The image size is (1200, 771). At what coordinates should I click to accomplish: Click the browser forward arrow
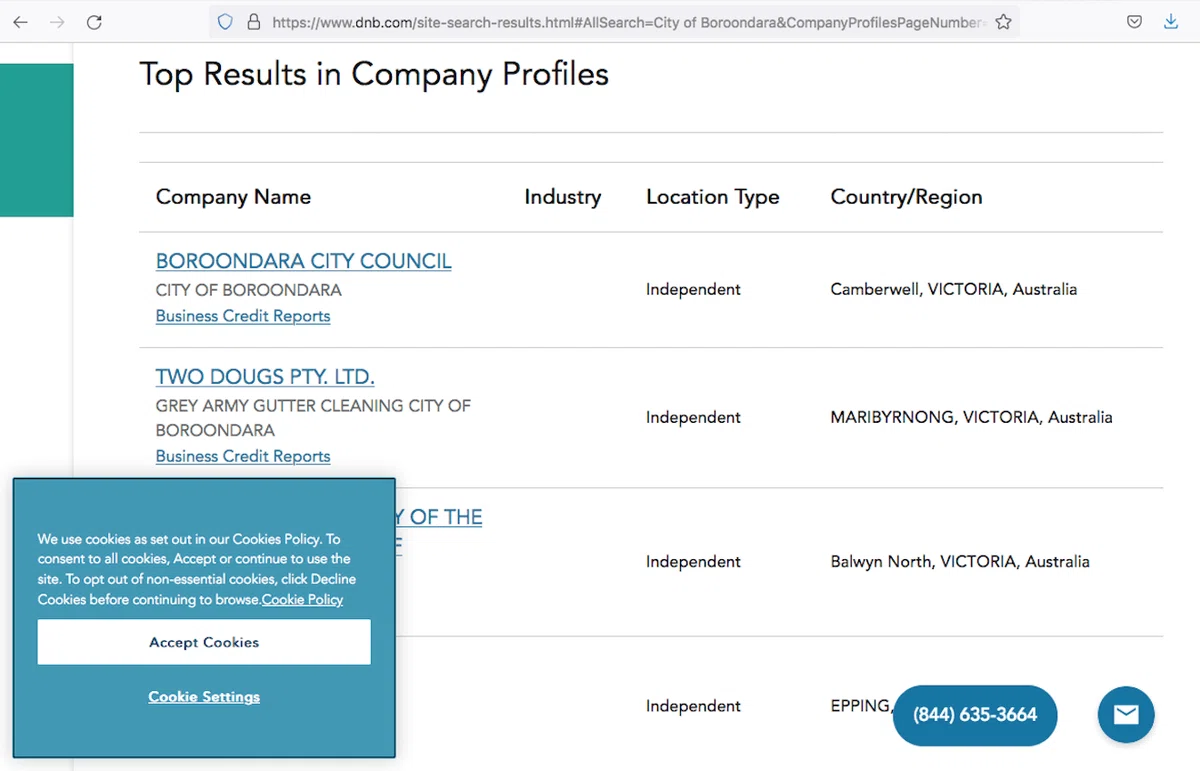(x=57, y=22)
